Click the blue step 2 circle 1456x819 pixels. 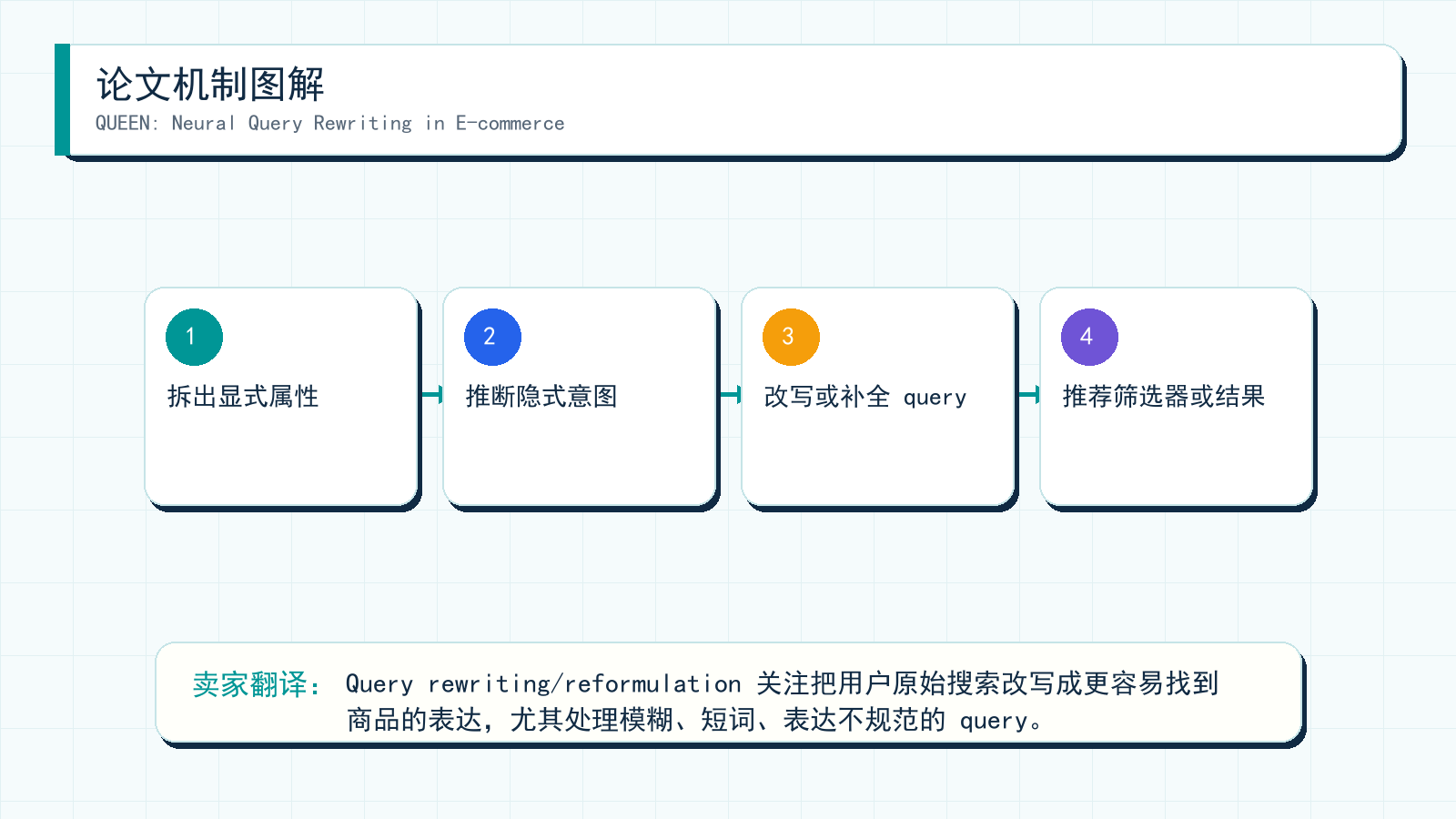[x=492, y=337]
